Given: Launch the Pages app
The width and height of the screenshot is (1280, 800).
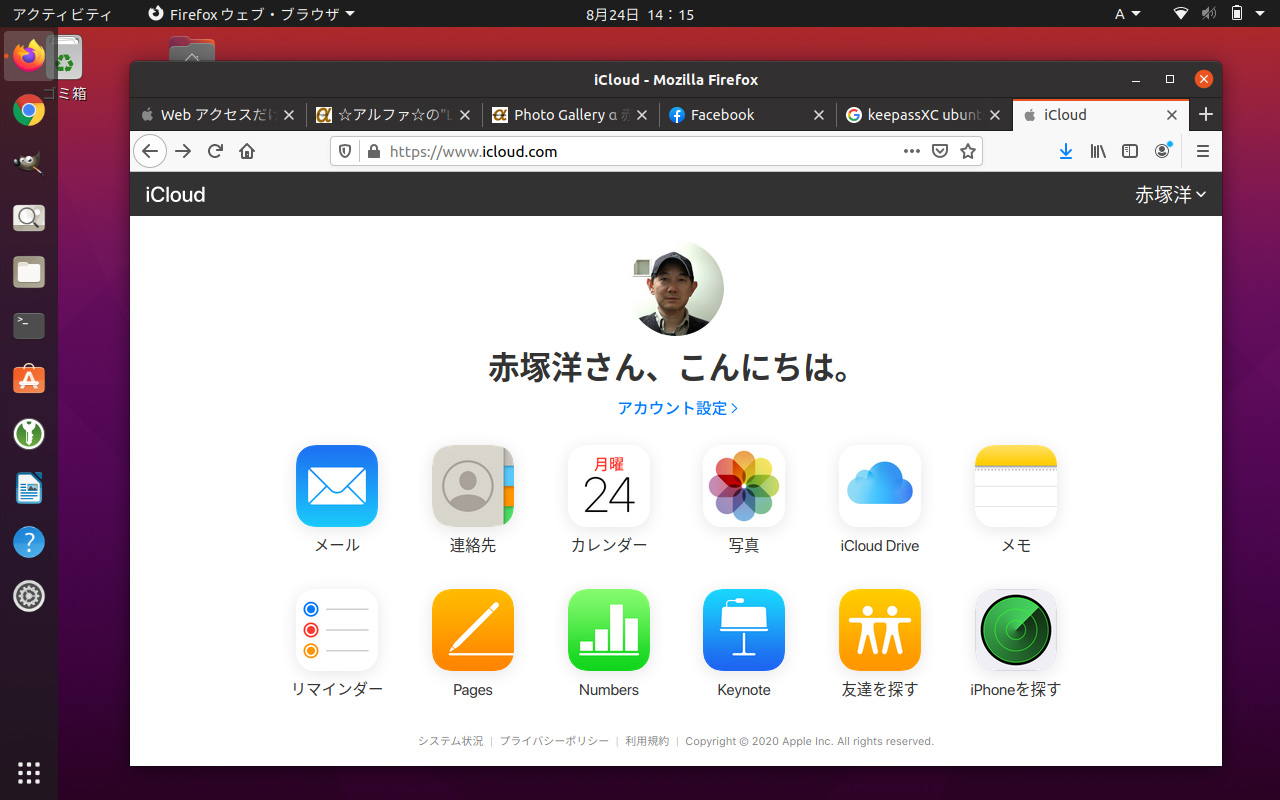Looking at the screenshot, I should point(473,630).
